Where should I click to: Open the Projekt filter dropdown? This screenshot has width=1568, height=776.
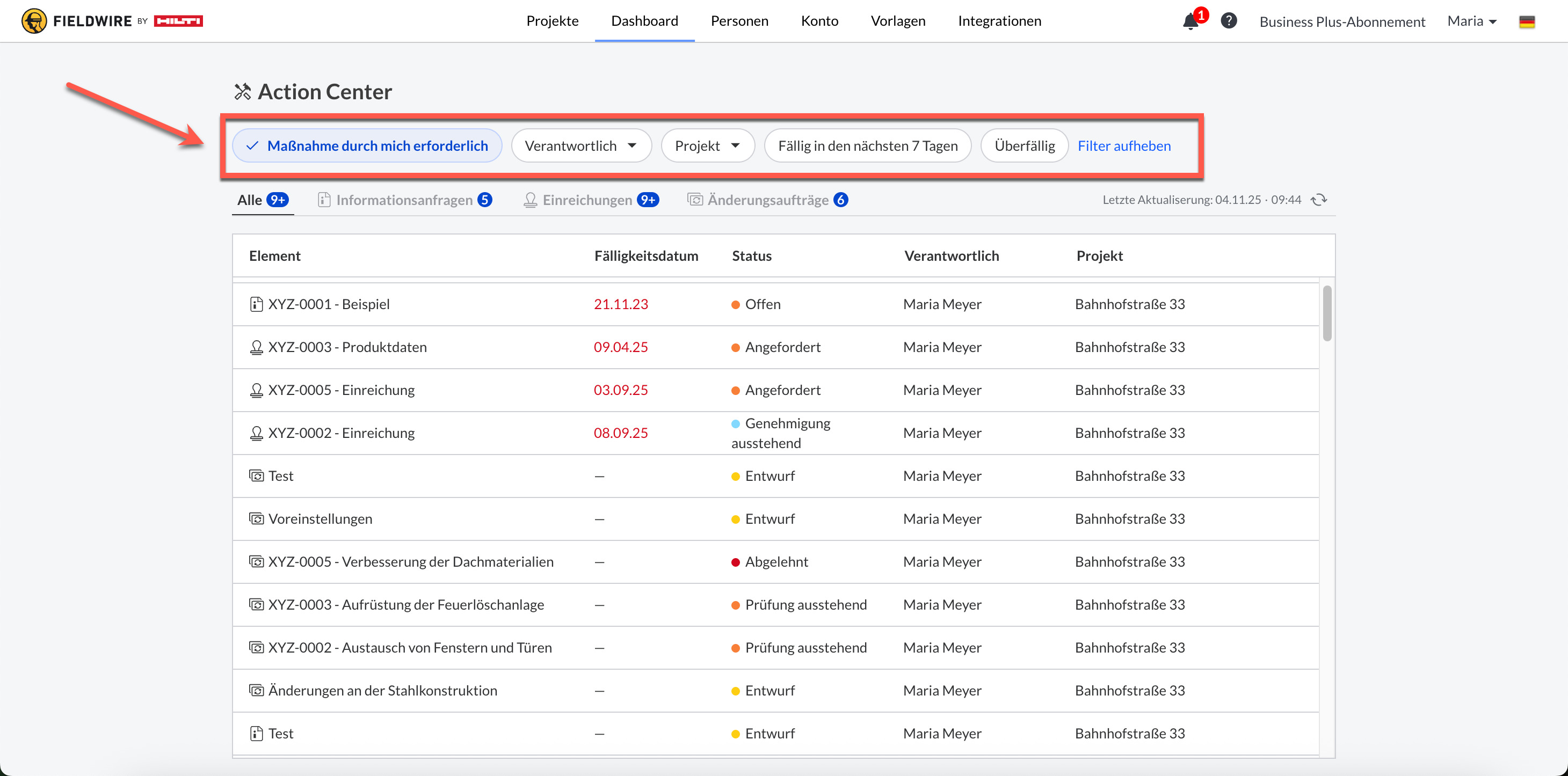point(708,146)
